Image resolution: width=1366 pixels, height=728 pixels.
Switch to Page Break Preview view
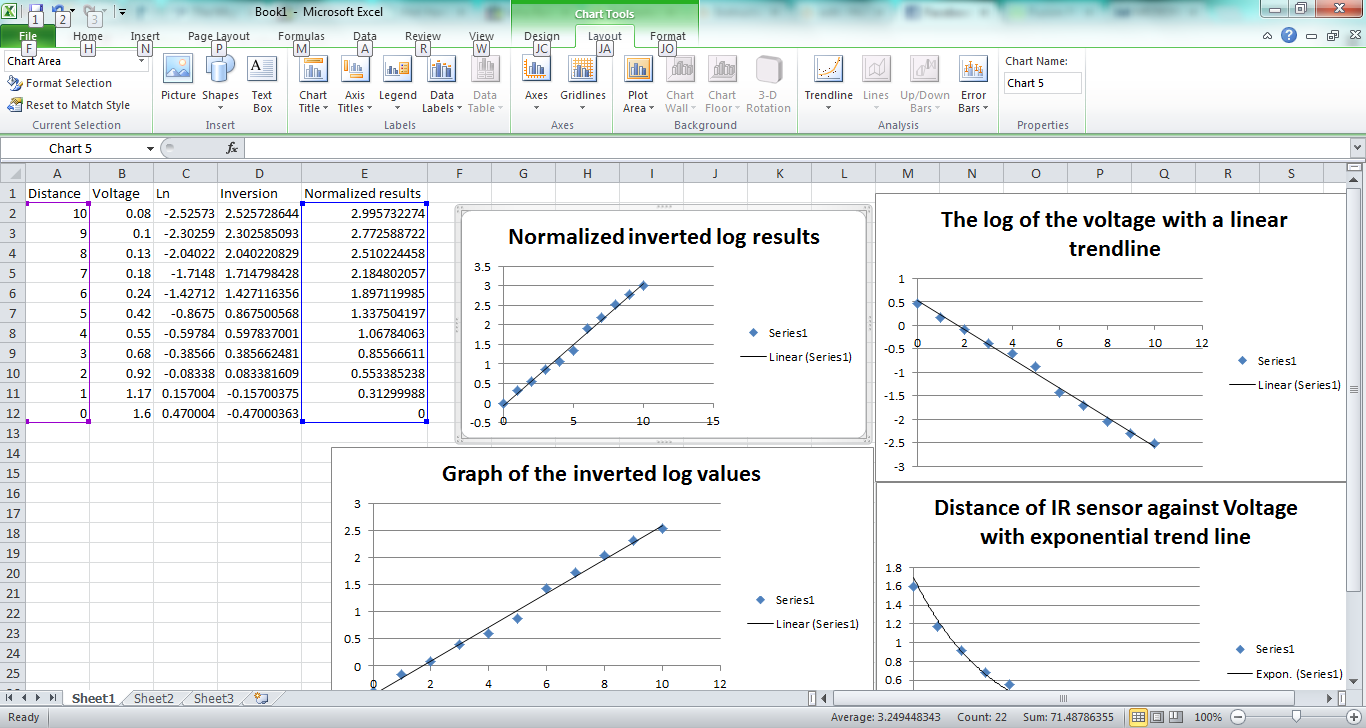point(1177,717)
